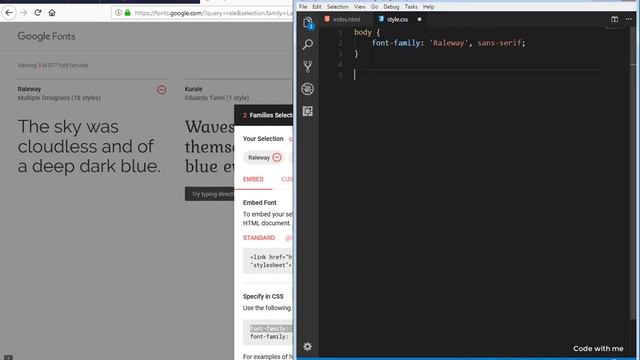This screenshot has width=640, height=360.
Task: Show site info for the lock icon
Action: [127, 13]
